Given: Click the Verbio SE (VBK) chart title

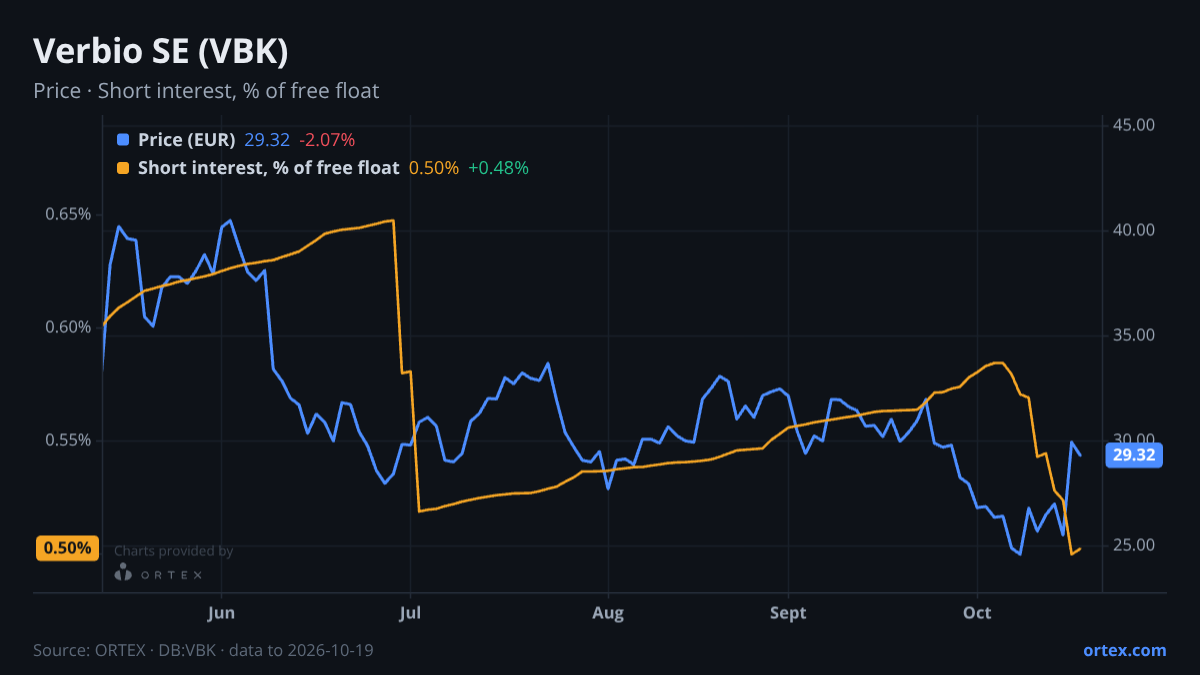Looking at the screenshot, I should pos(161,51).
